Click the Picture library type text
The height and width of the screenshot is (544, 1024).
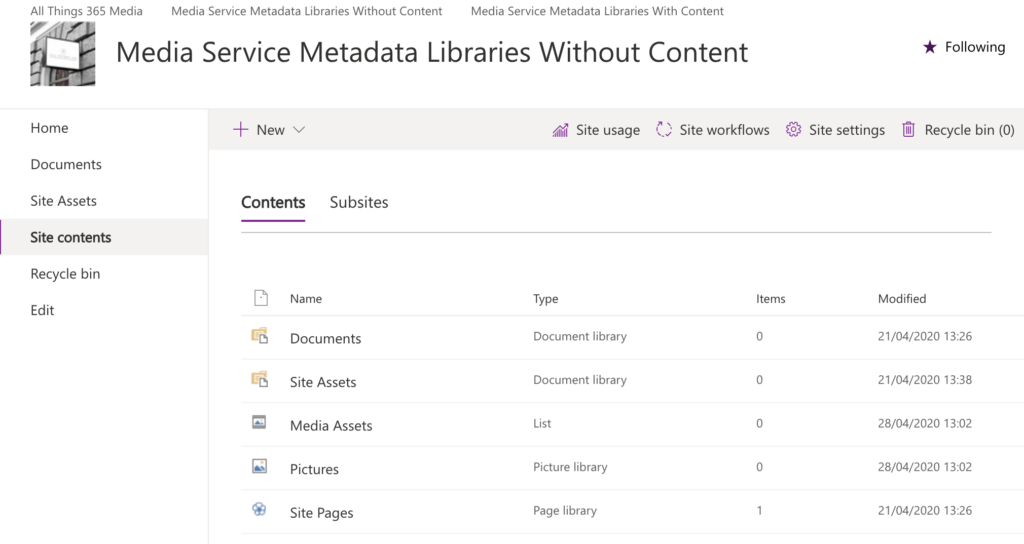[x=570, y=467]
